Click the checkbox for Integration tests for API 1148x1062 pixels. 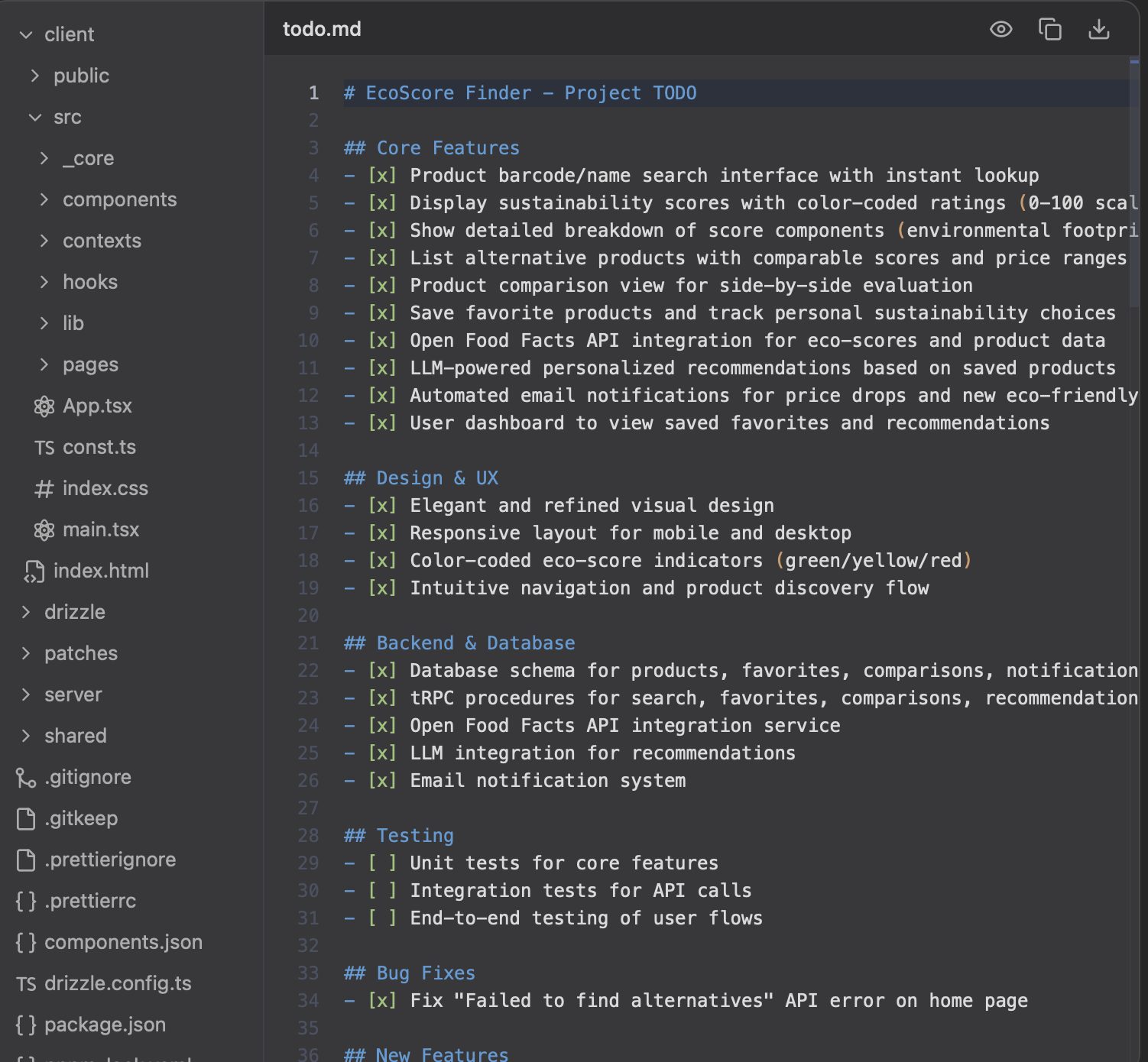pos(382,891)
